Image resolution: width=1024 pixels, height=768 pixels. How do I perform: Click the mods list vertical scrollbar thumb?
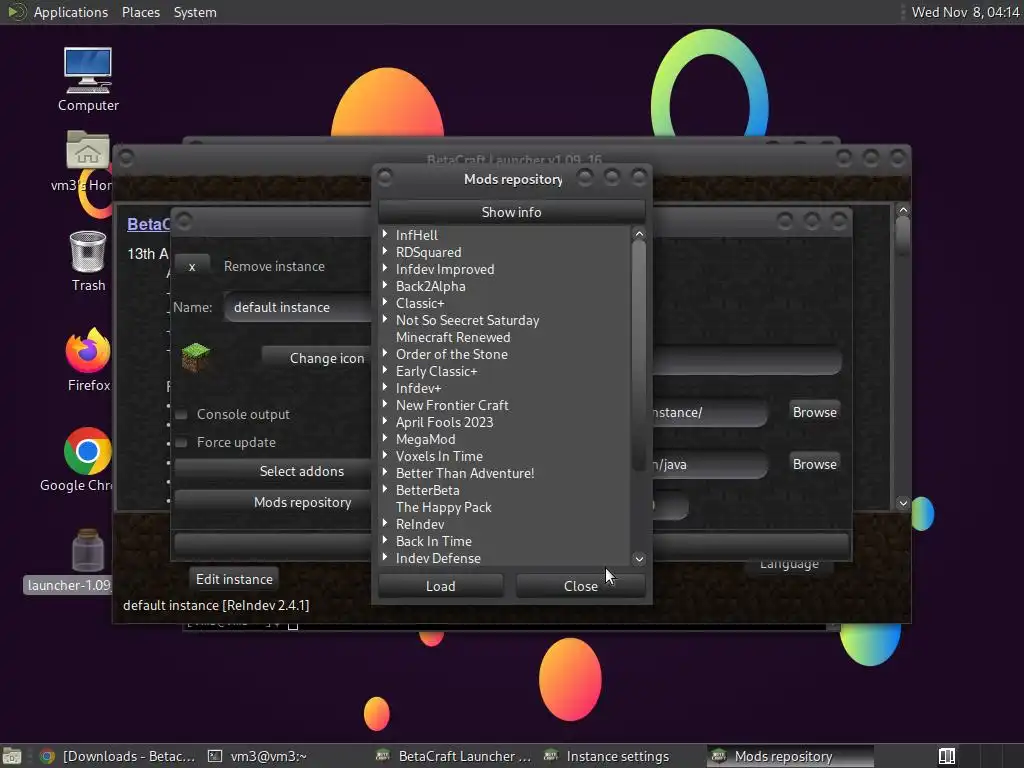pyautogui.click(x=639, y=356)
